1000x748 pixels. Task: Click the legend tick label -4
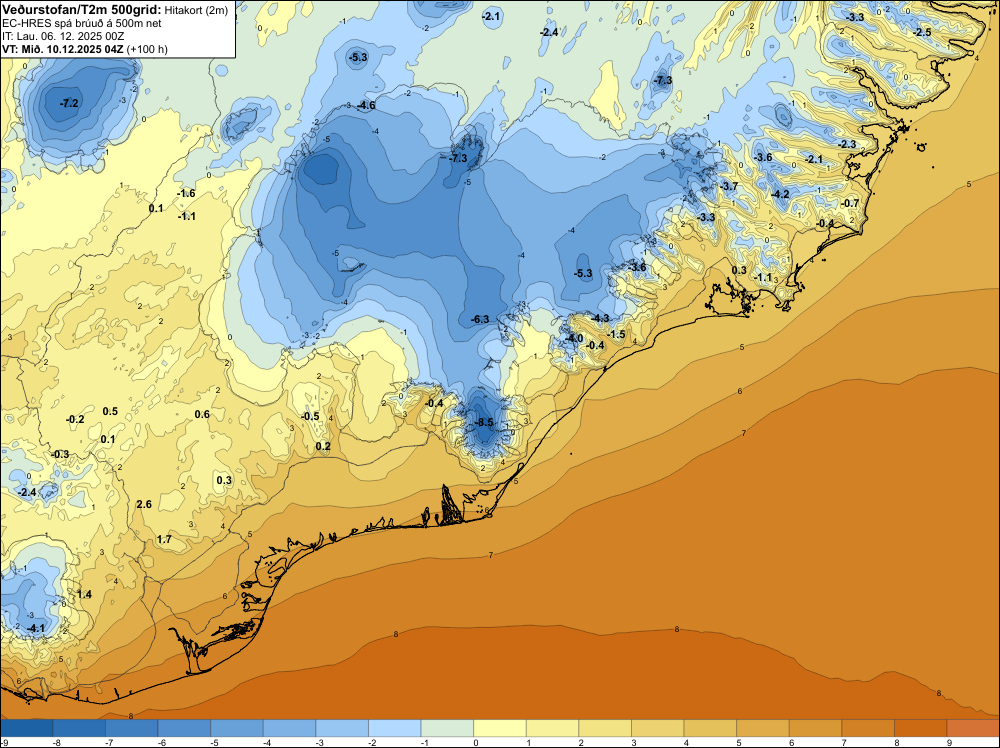(x=266, y=742)
